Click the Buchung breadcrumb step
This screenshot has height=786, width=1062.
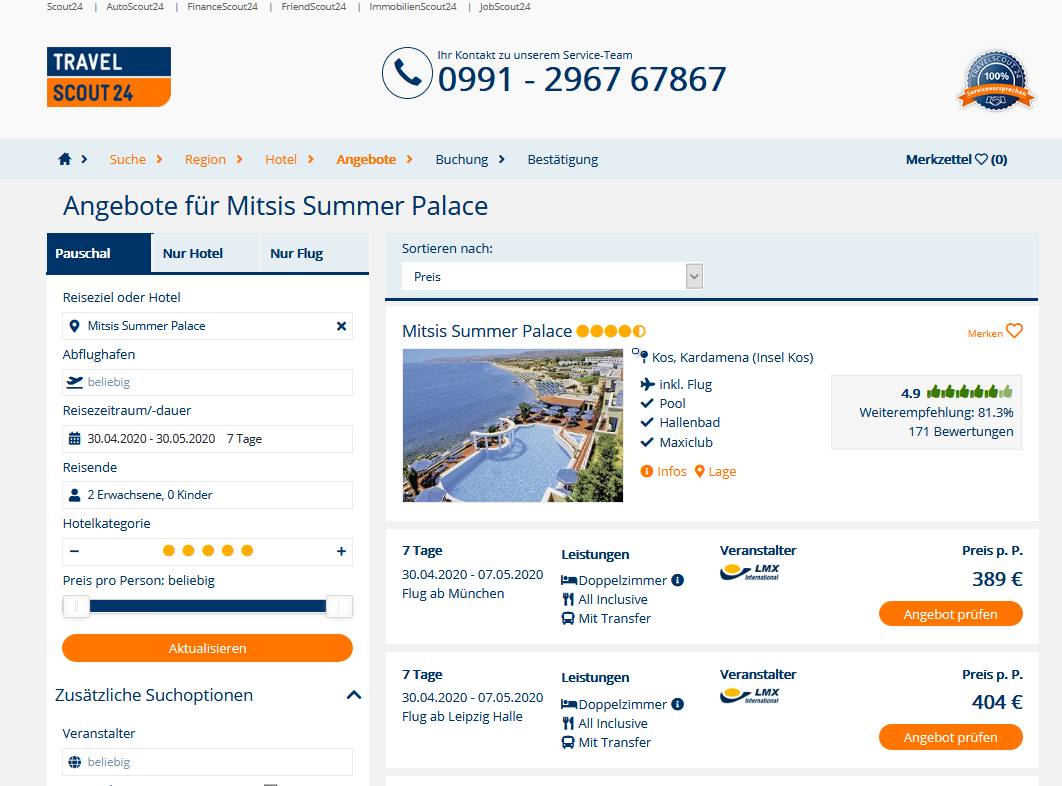(x=462, y=159)
